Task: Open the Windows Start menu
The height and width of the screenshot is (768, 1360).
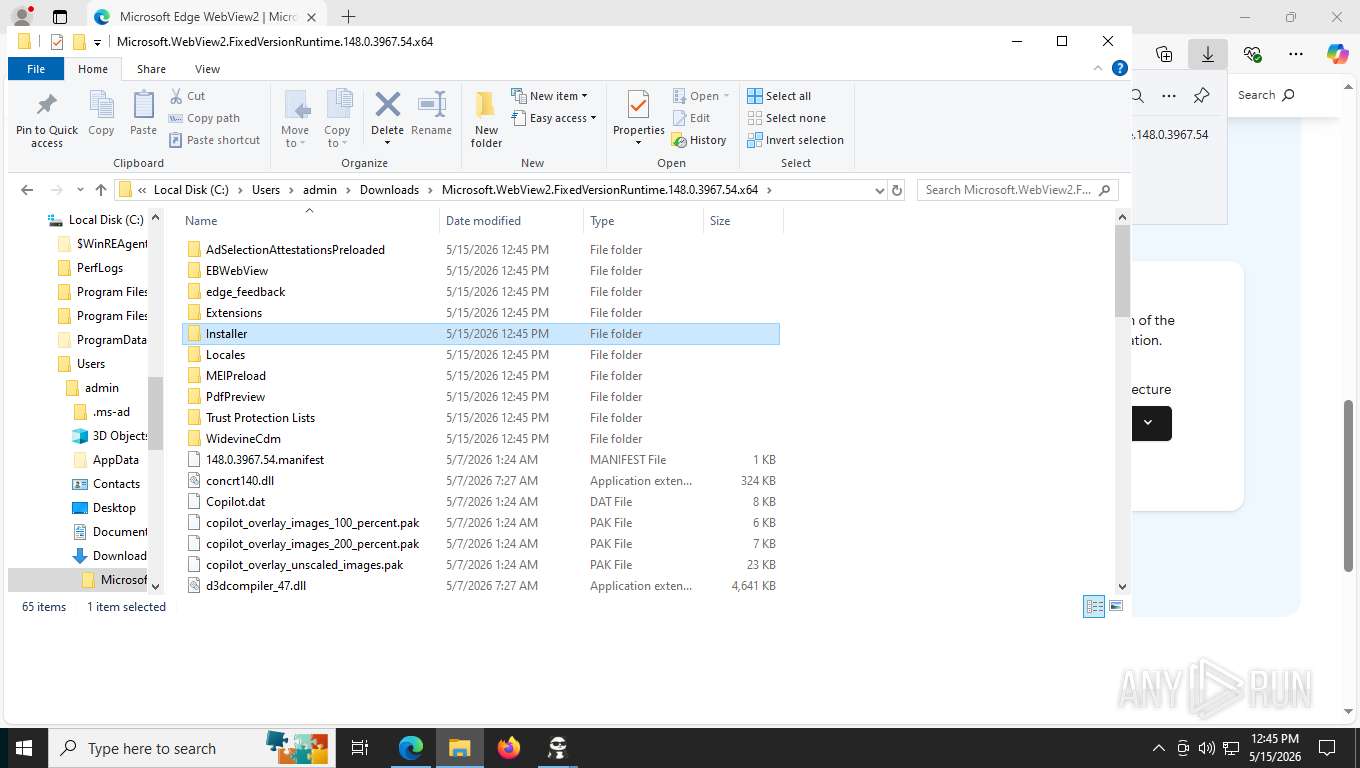Action: coord(23,747)
